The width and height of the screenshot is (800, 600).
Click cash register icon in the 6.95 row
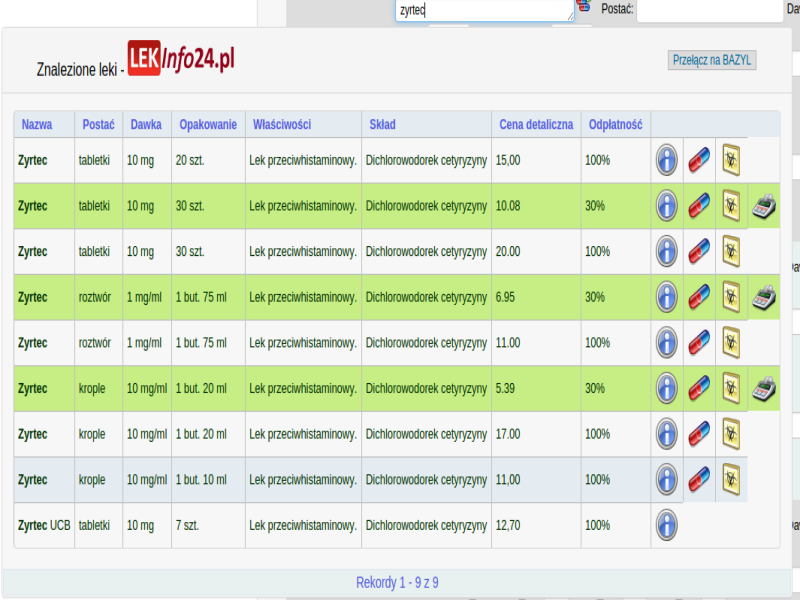[x=764, y=297]
